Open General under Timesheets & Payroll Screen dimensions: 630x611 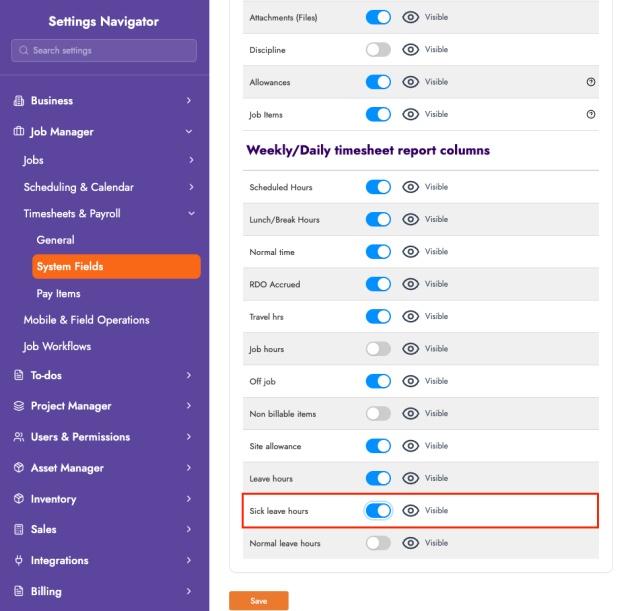[x=55, y=240]
